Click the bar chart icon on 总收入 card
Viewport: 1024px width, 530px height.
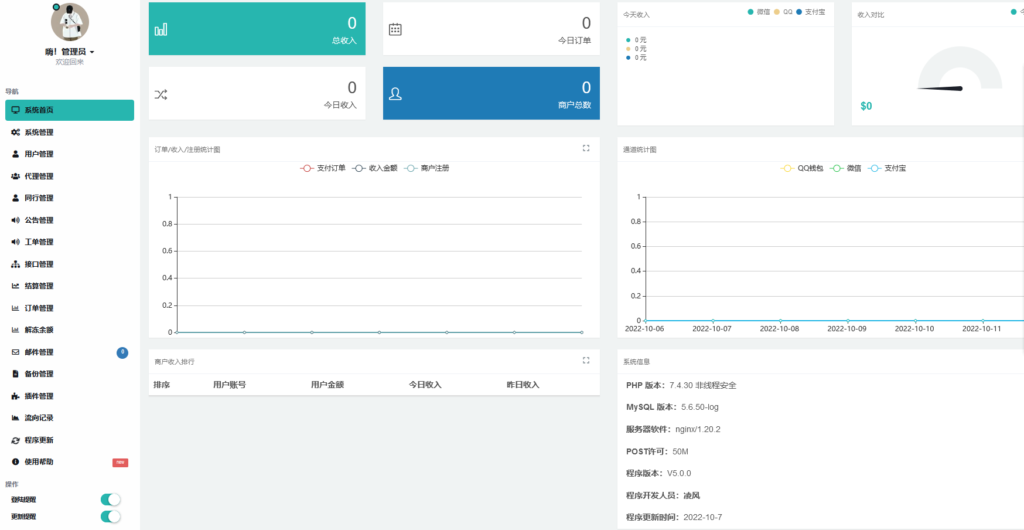(161, 29)
